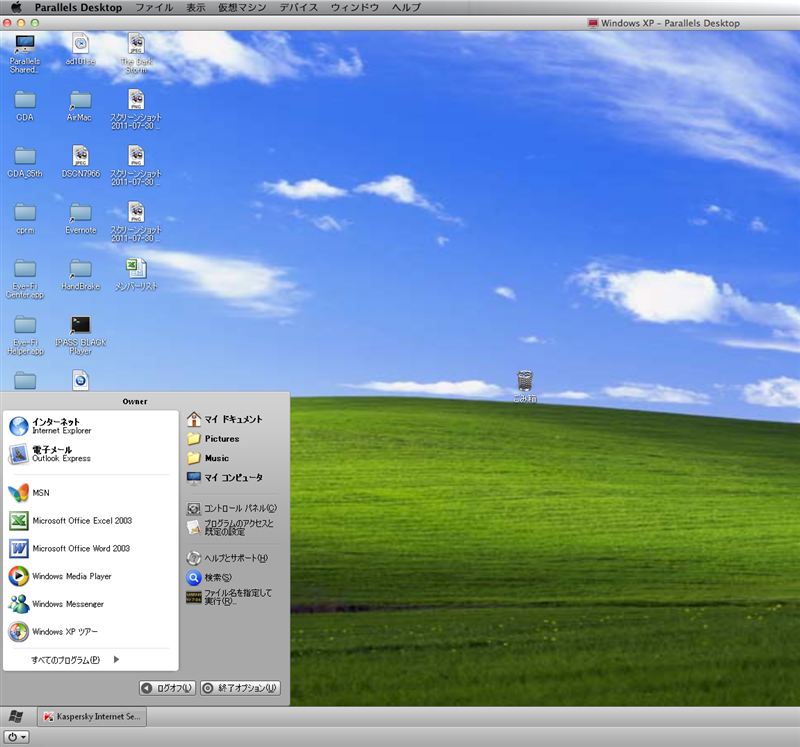Select the CDA folder on desktop

[24, 106]
